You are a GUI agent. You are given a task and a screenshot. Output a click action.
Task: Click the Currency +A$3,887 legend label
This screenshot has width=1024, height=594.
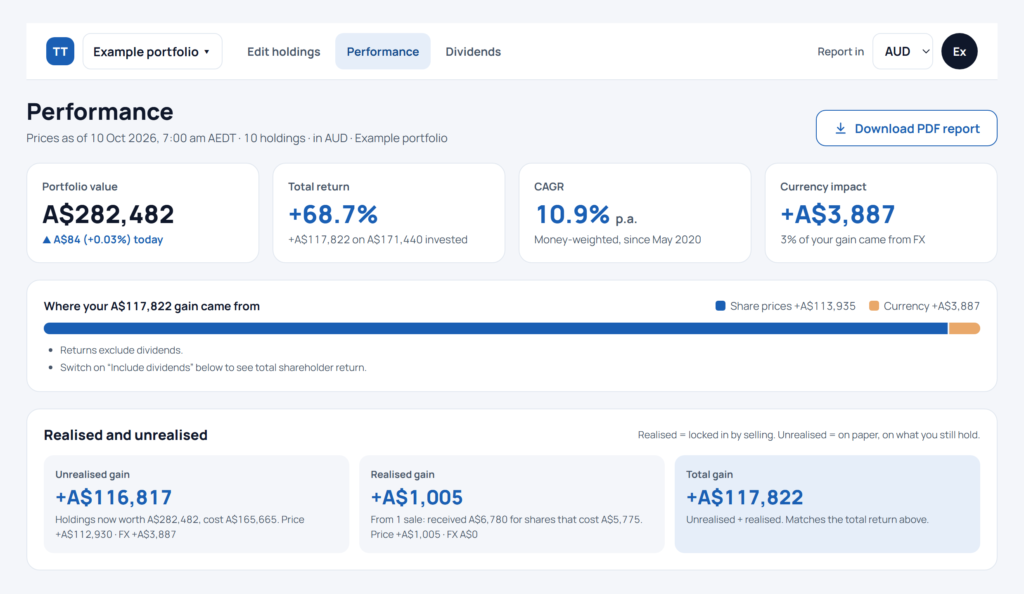pos(932,306)
